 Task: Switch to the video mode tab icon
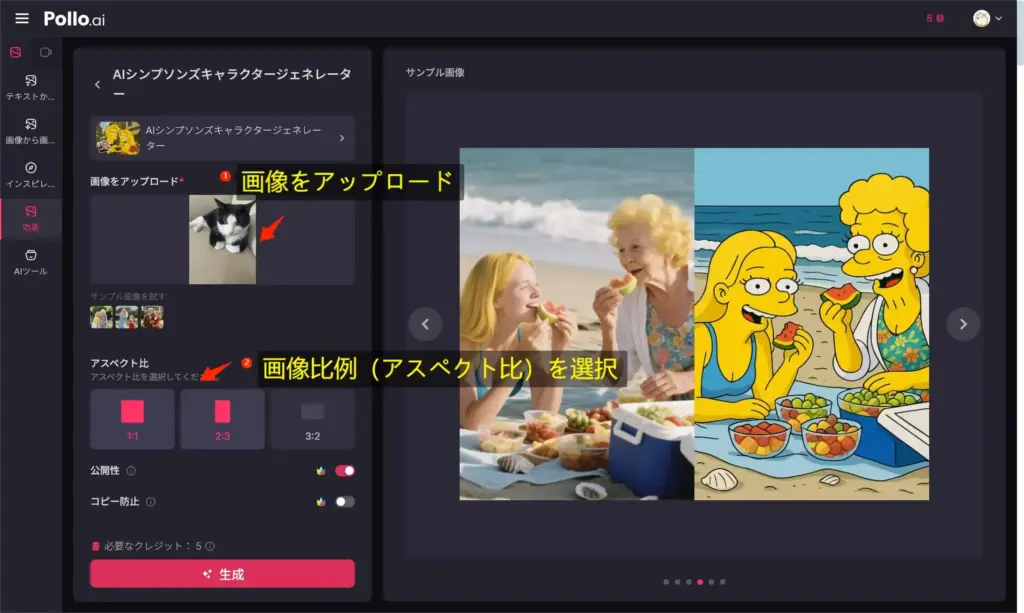click(x=46, y=52)
